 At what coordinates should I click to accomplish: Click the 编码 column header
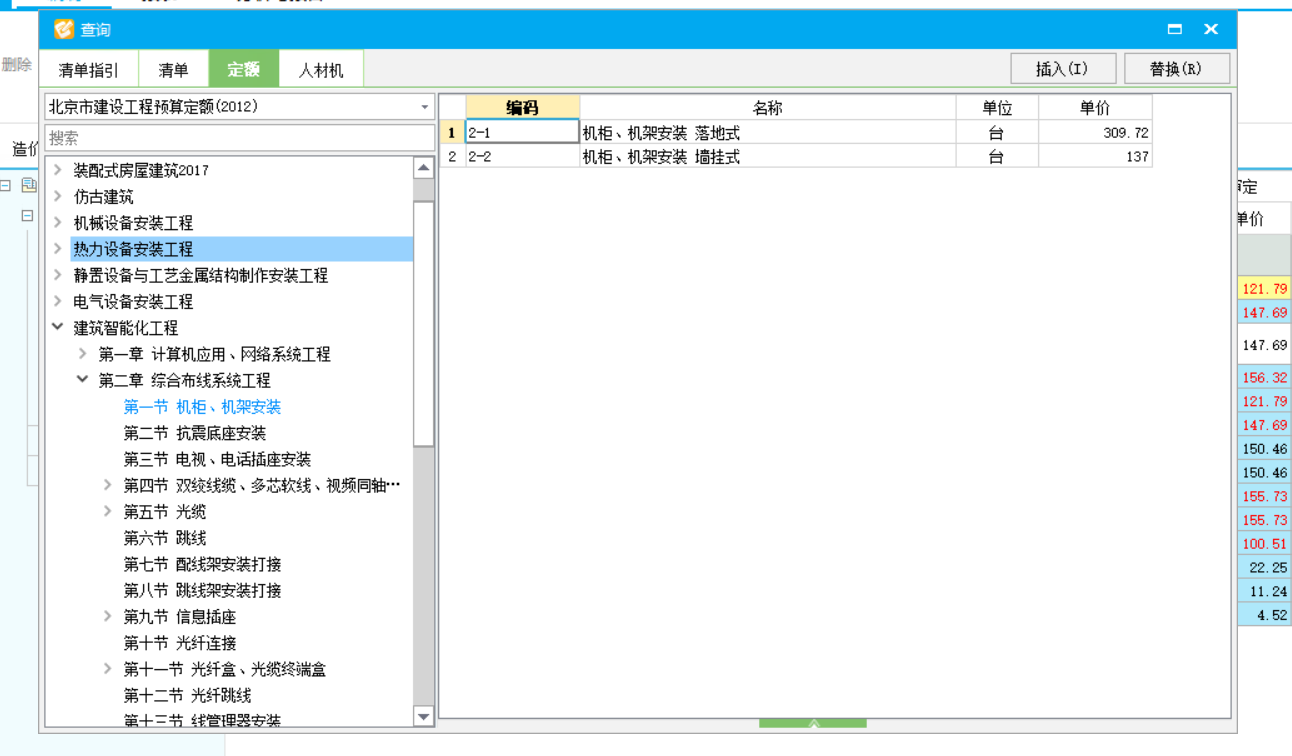click(x=522, y=108)
